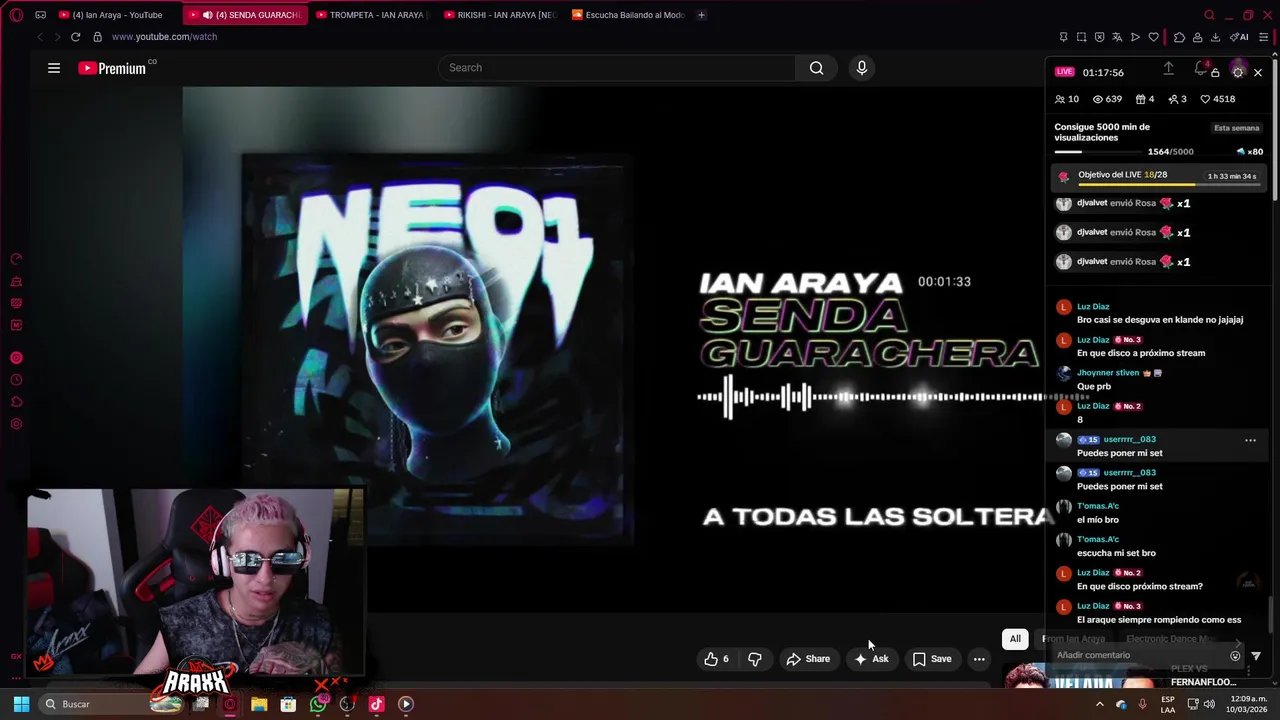Dislike the video with thumbs down
The height and width of the screenshot is (720, 1280).
click(x=755, y=659)
